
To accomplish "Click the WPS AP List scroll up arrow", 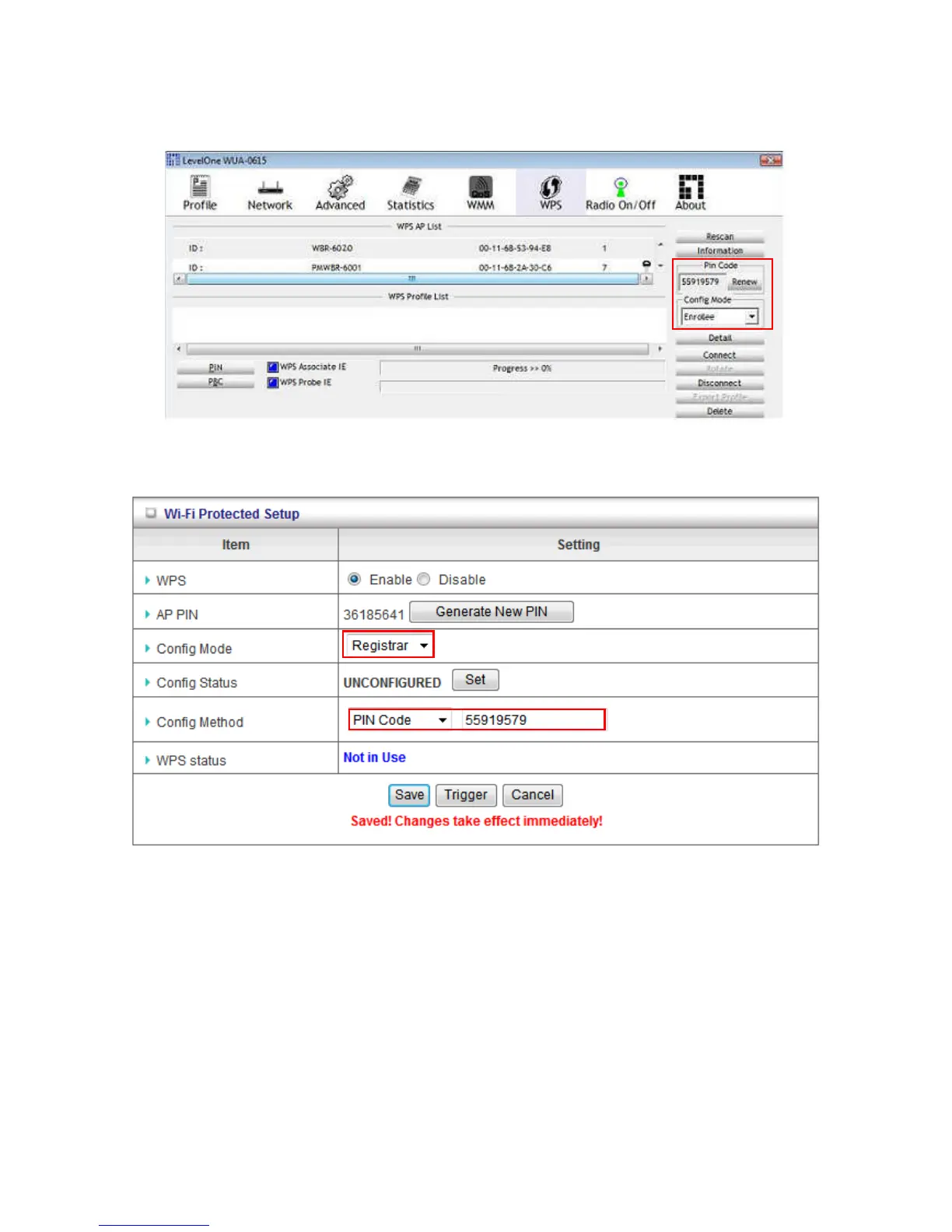I will [660, 245].
